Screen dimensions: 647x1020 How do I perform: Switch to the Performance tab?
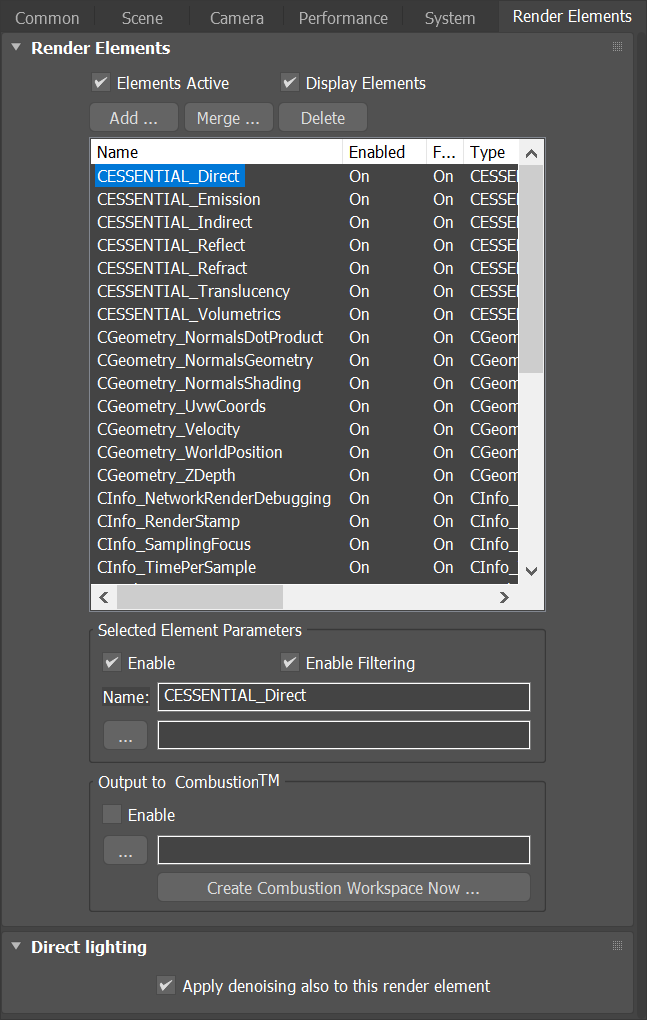click(343, 18)
